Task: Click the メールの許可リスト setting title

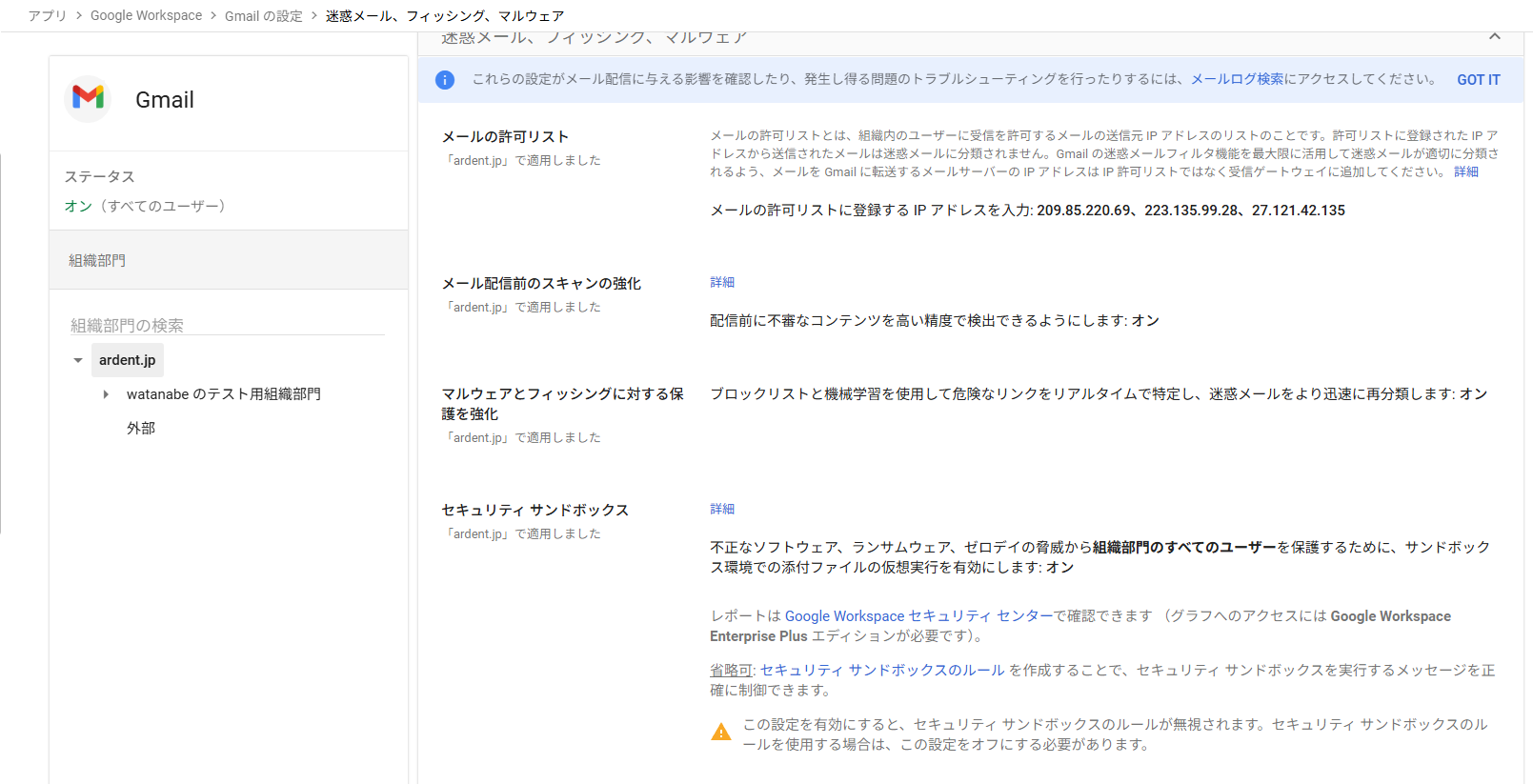Action: click(505, 136)
